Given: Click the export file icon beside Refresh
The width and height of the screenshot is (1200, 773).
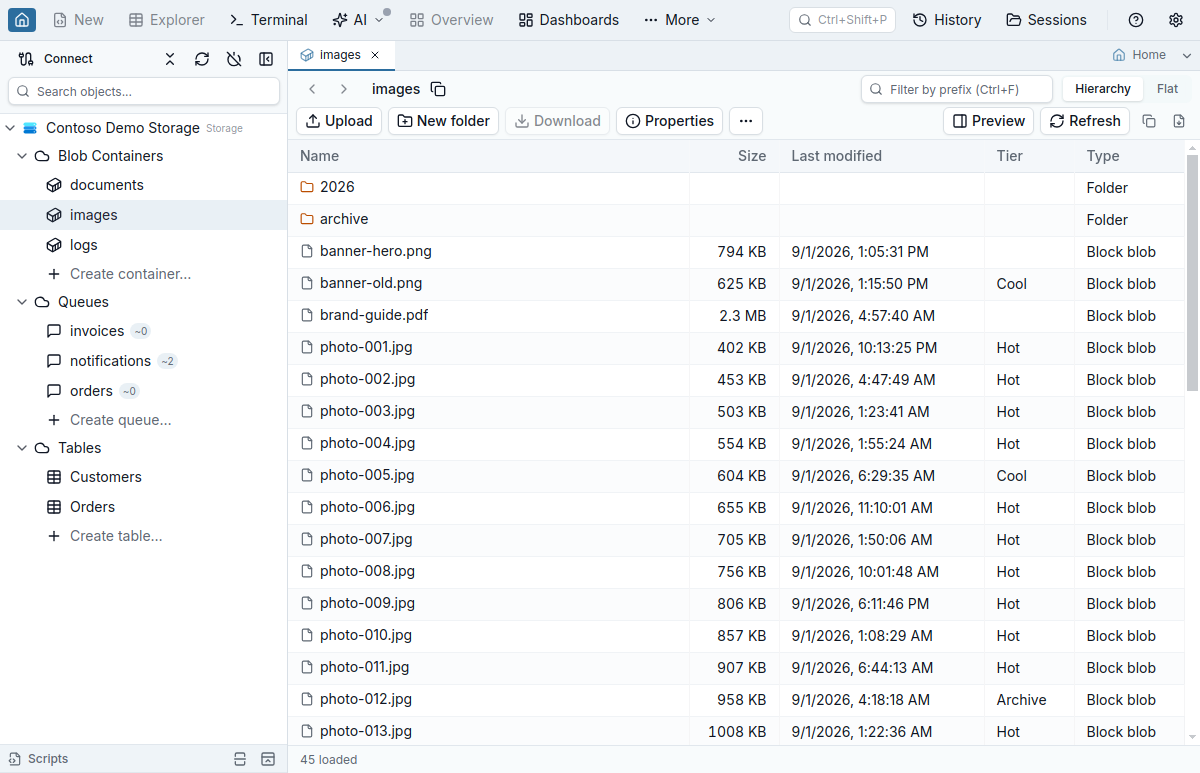Looking at the screenshot, I should click(x=1179, y=121).
